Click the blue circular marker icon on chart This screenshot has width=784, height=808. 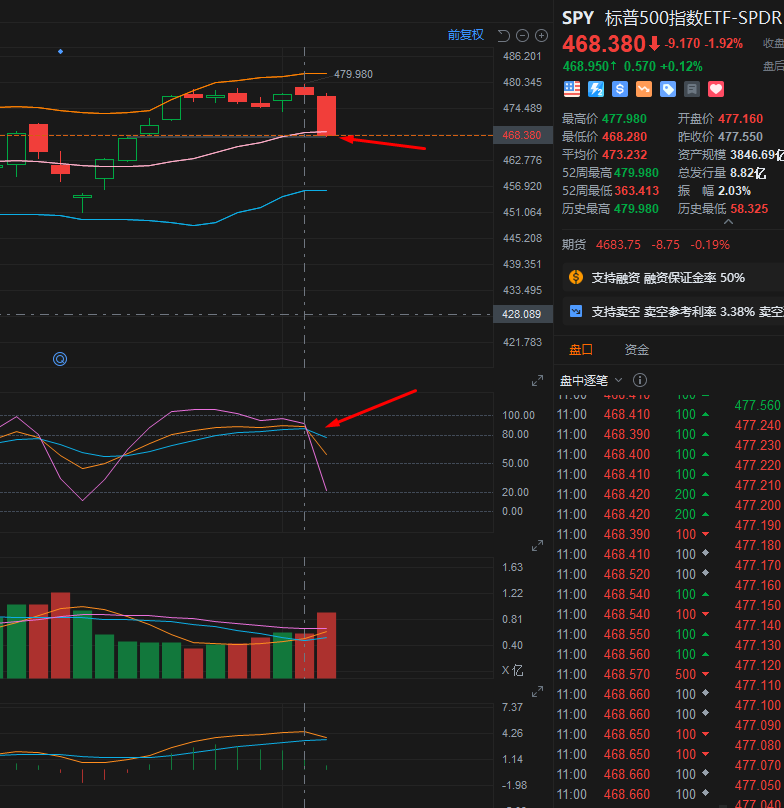point(60,359)
